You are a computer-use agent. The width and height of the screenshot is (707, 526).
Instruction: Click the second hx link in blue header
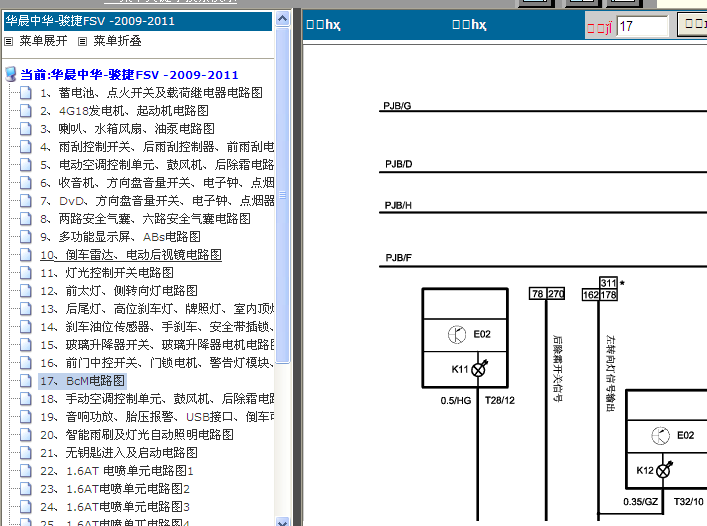[469, 24]
